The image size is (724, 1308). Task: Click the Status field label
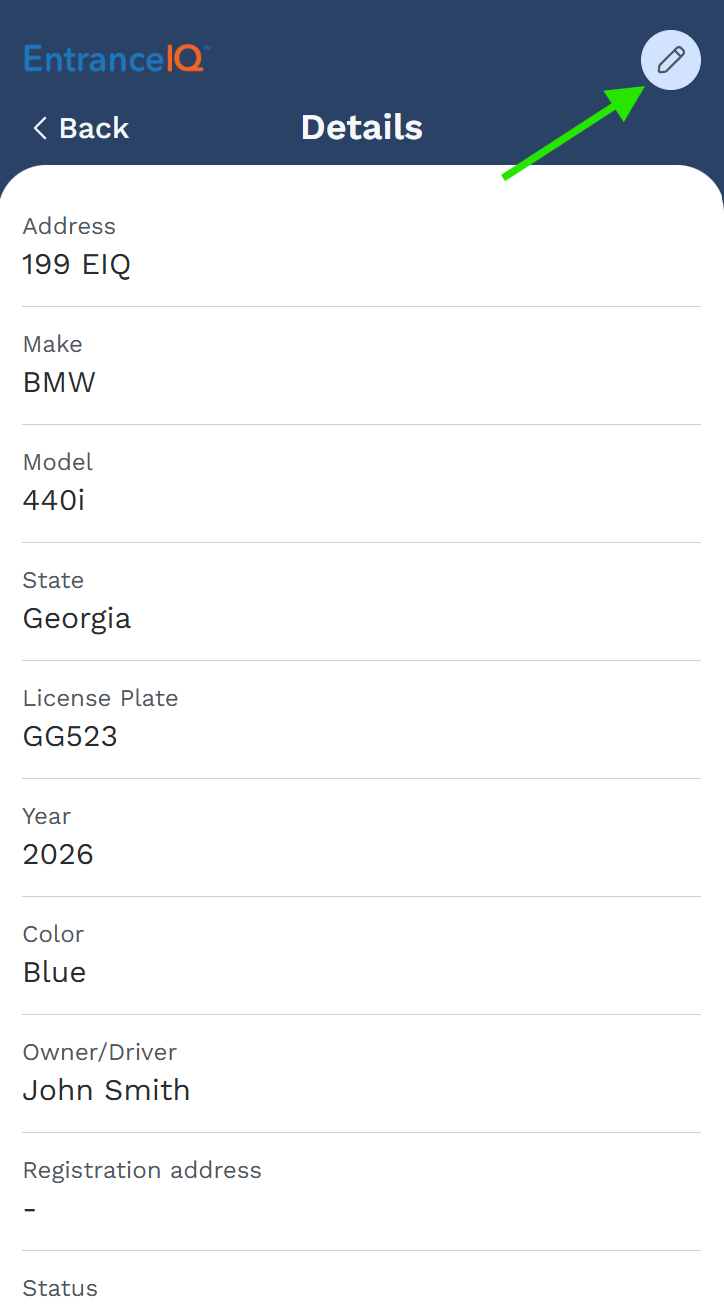(60, 1288)
